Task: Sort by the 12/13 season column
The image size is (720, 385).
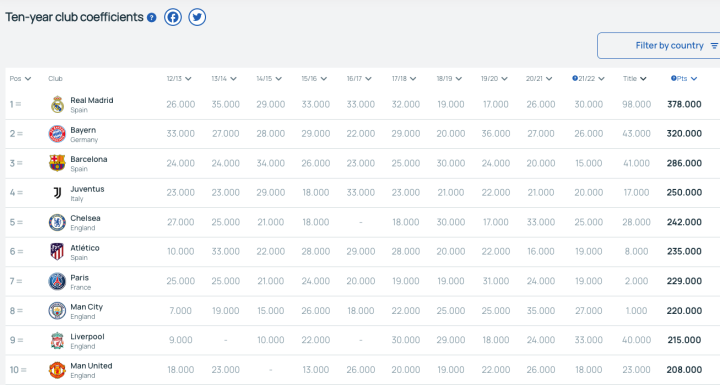Action: pos(179,79)
